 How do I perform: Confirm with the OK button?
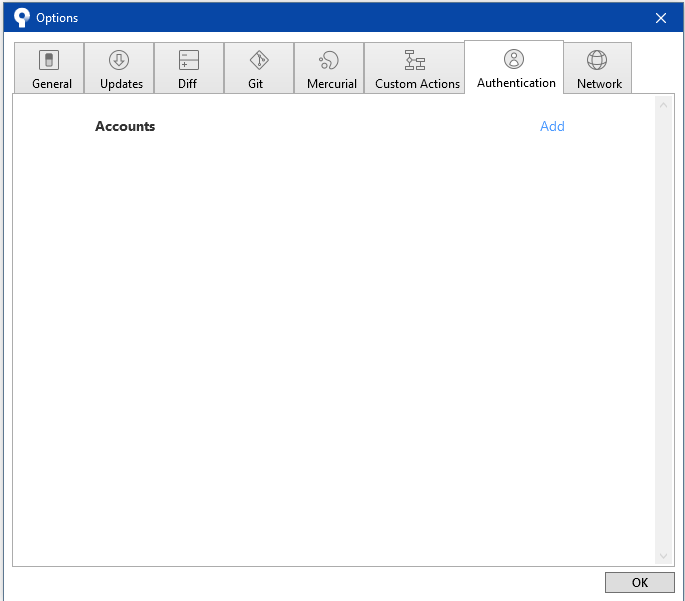pyautogui.click(x=640, y=582)
